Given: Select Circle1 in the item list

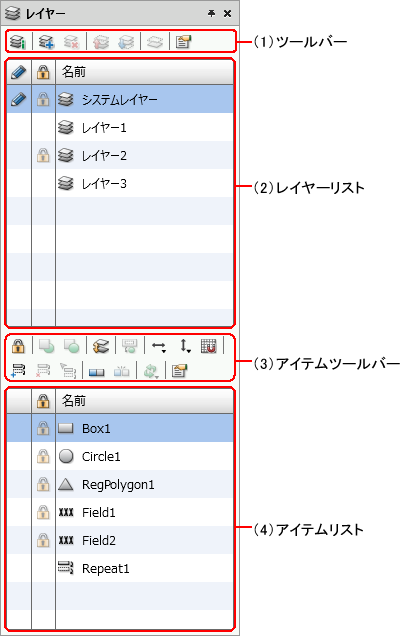Looking at the screenshot, I should coord(120,456).
